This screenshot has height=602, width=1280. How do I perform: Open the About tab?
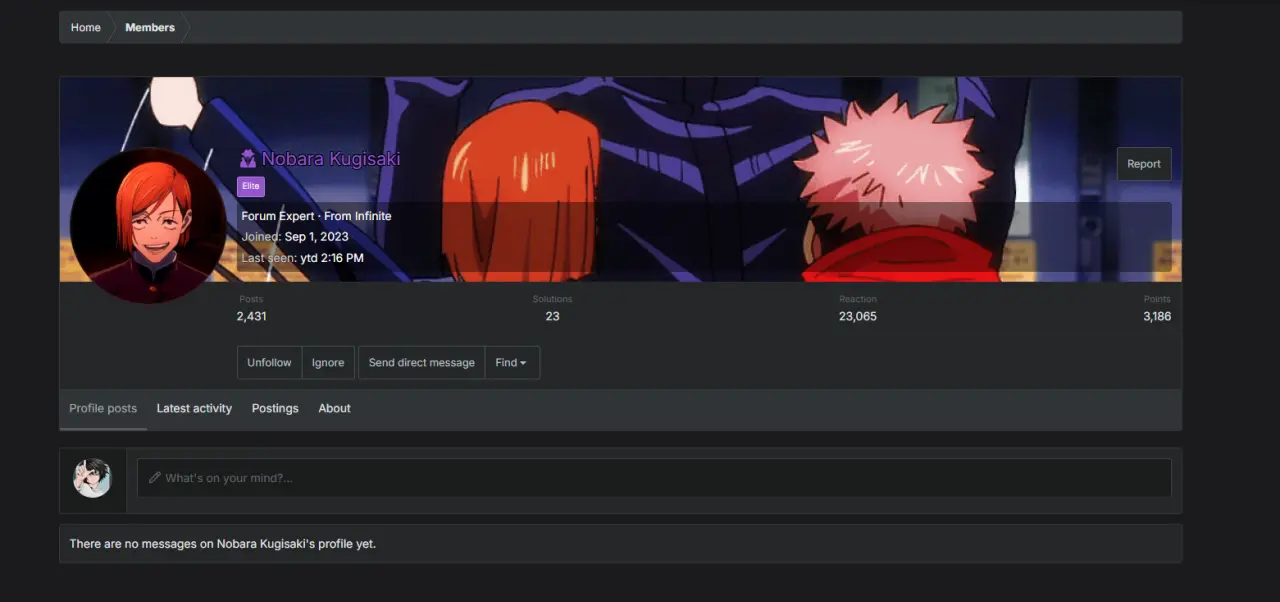(x=334, y=409)
